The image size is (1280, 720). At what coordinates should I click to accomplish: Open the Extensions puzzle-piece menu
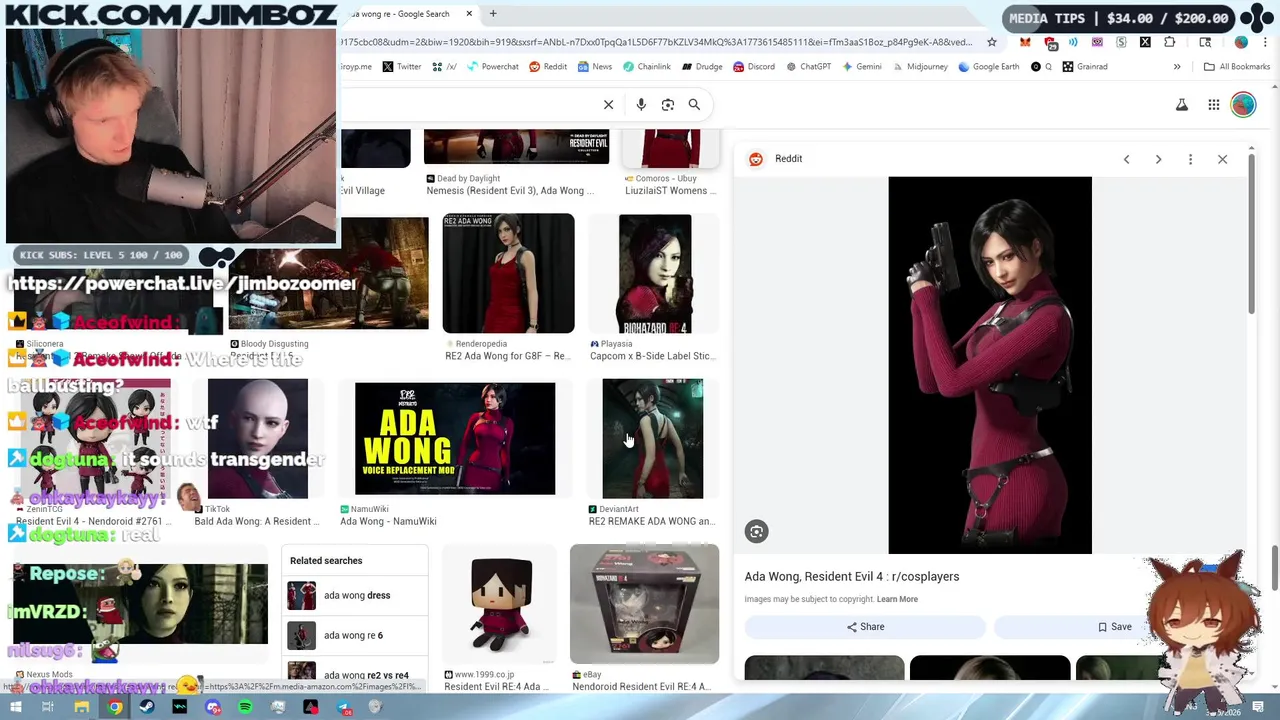coord(1170,42)
